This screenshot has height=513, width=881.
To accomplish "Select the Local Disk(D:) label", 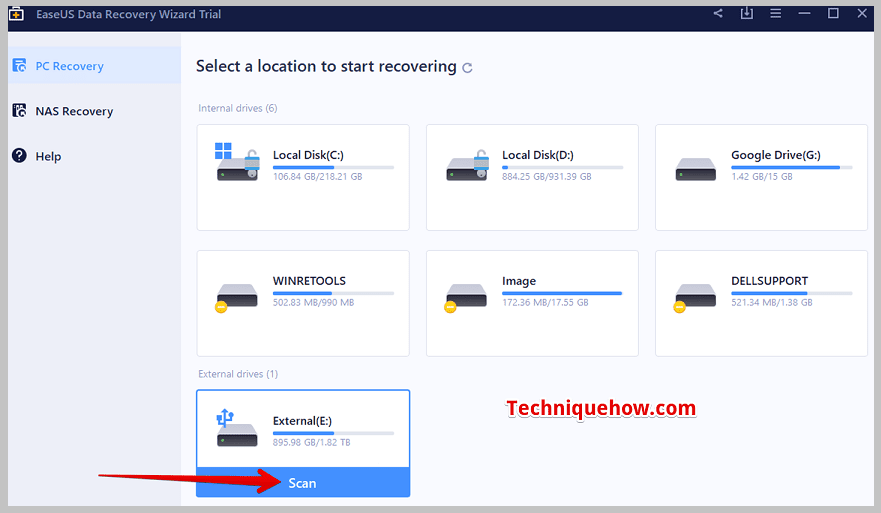I will [537, 155].
